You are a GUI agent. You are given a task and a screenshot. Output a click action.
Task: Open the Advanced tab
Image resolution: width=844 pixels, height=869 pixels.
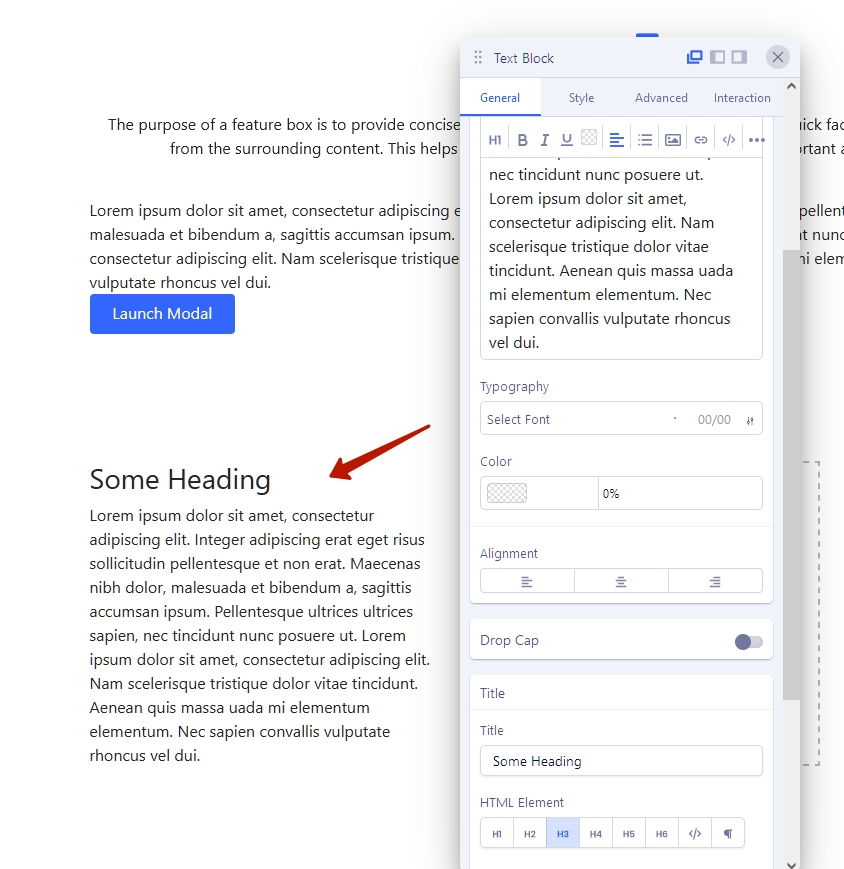(x=661, y=98)
